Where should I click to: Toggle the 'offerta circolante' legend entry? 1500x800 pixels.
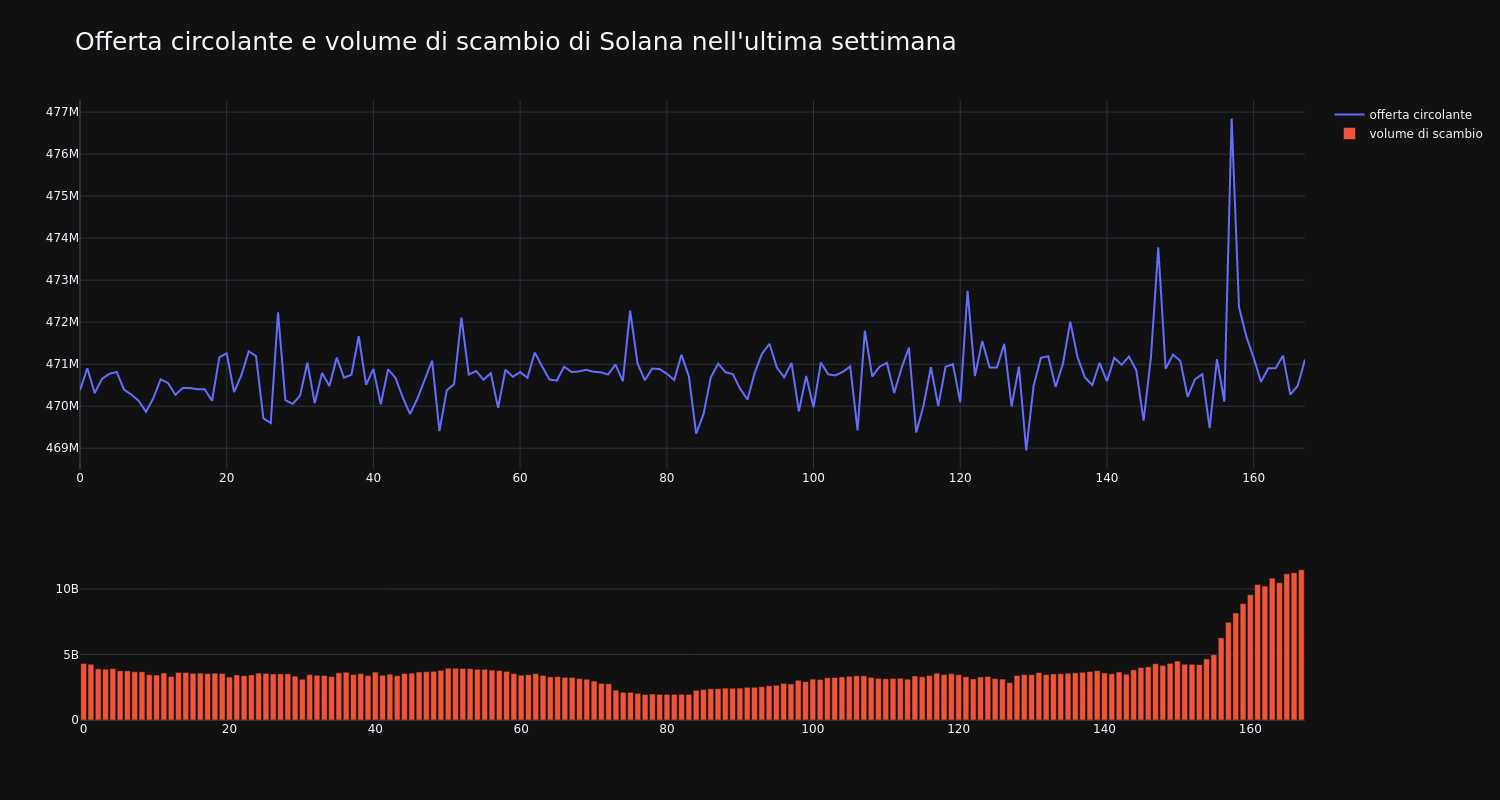1408,115
